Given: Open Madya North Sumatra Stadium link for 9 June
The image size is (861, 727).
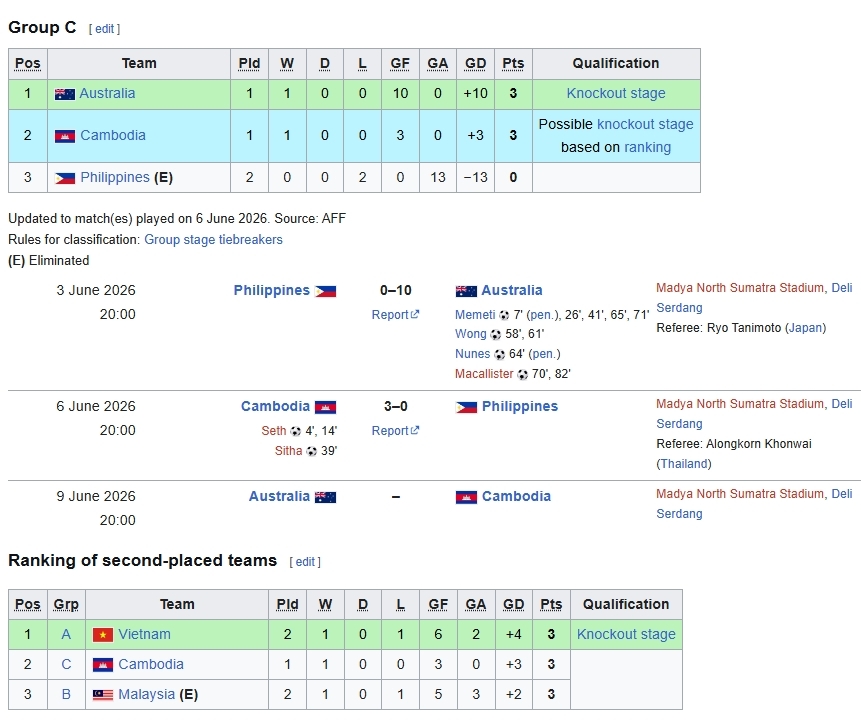Looking at the screenshot, I should pos(740,494).
